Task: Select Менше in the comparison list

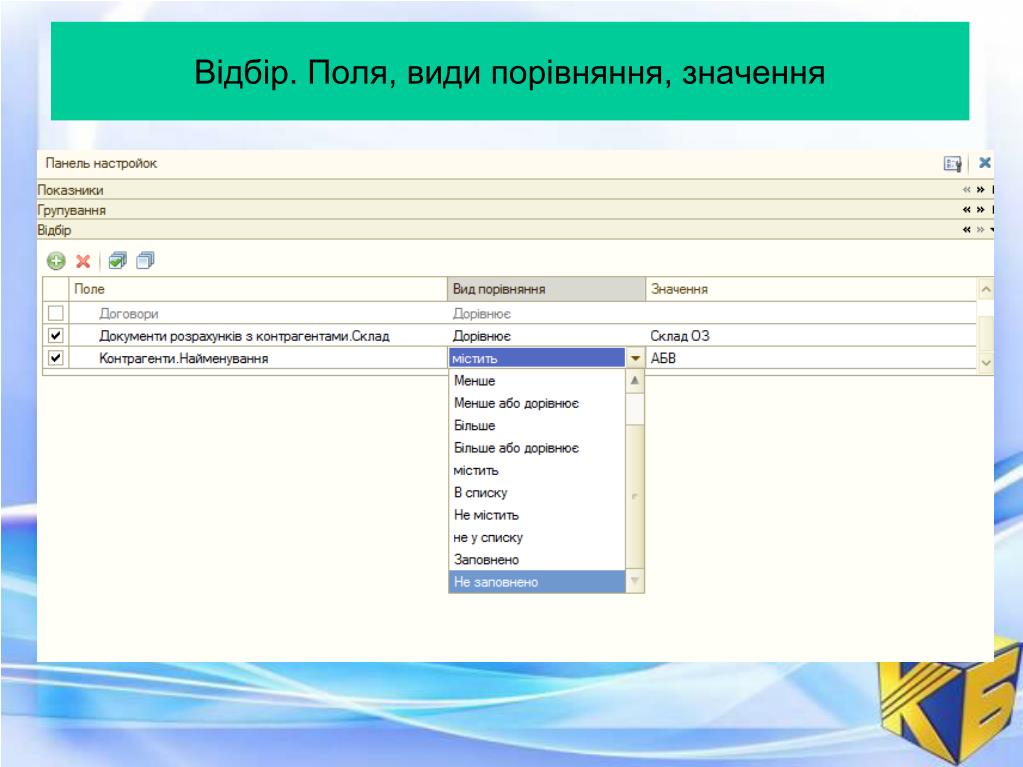Action: tap(537, 380)
